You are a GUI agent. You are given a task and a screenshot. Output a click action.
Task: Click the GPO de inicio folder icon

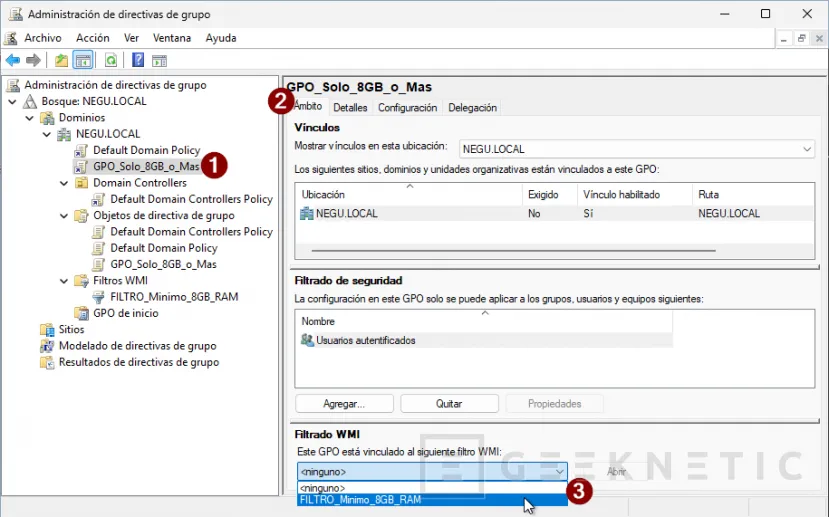pyautogui.click(x=81, y=313)
